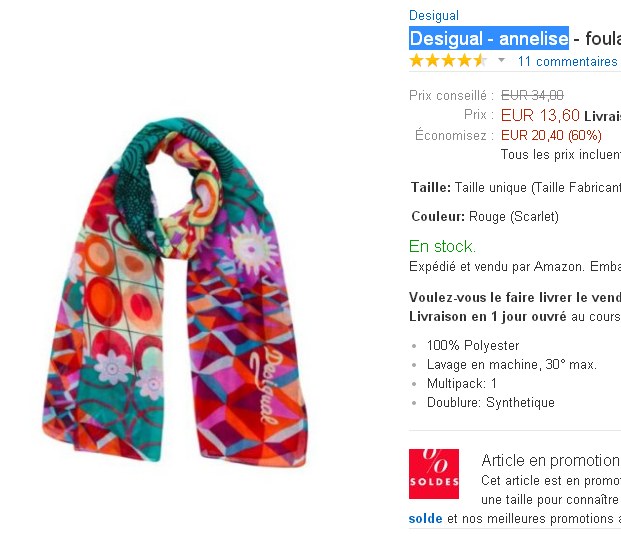Expand the rating breakdown dropdown arrow
This screenshot has height=537, width=621.
click(501, 60)
